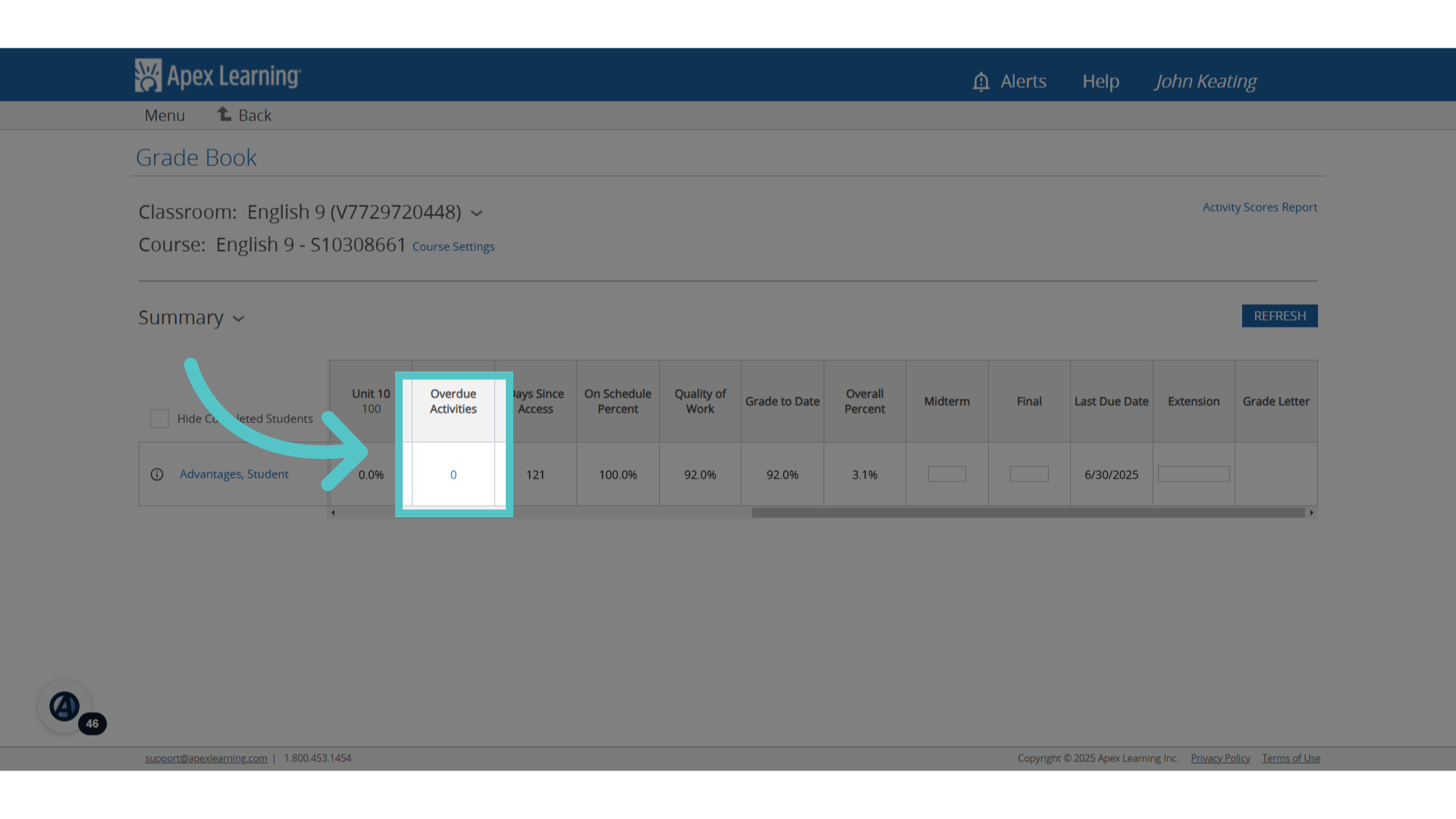Click the horizontal table scrollbar thumb
Image resolution: width=1456 pixels, height=819 pixels.
[1028, 513]
